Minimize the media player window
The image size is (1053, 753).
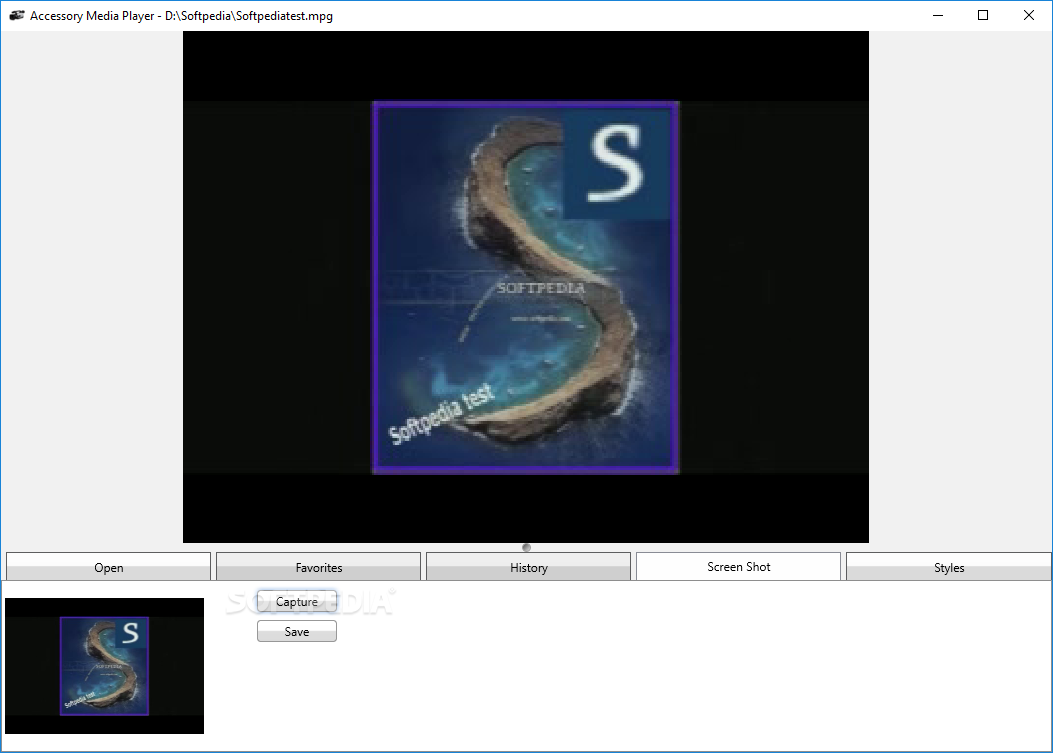coord(938,15)
